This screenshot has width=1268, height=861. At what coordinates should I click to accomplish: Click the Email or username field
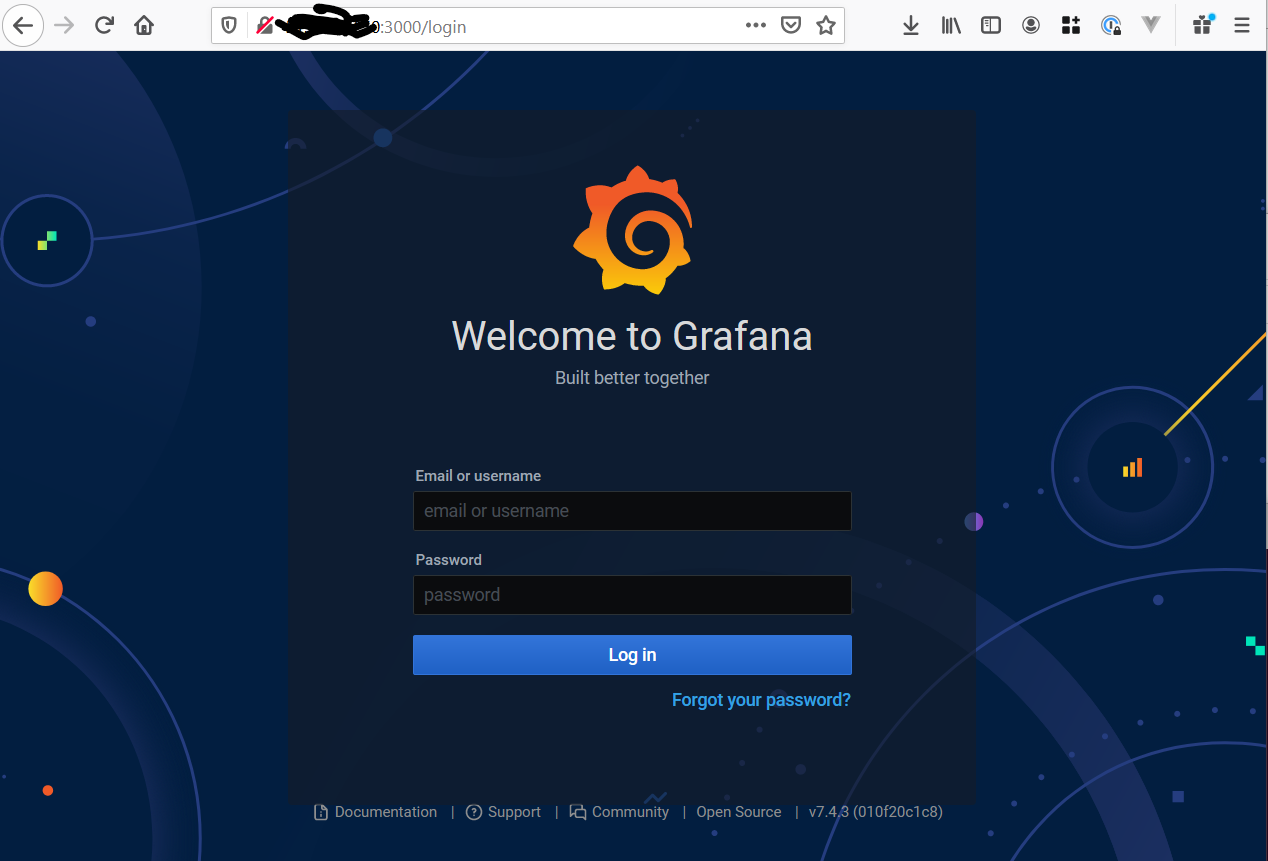click(x=632, y=511)
